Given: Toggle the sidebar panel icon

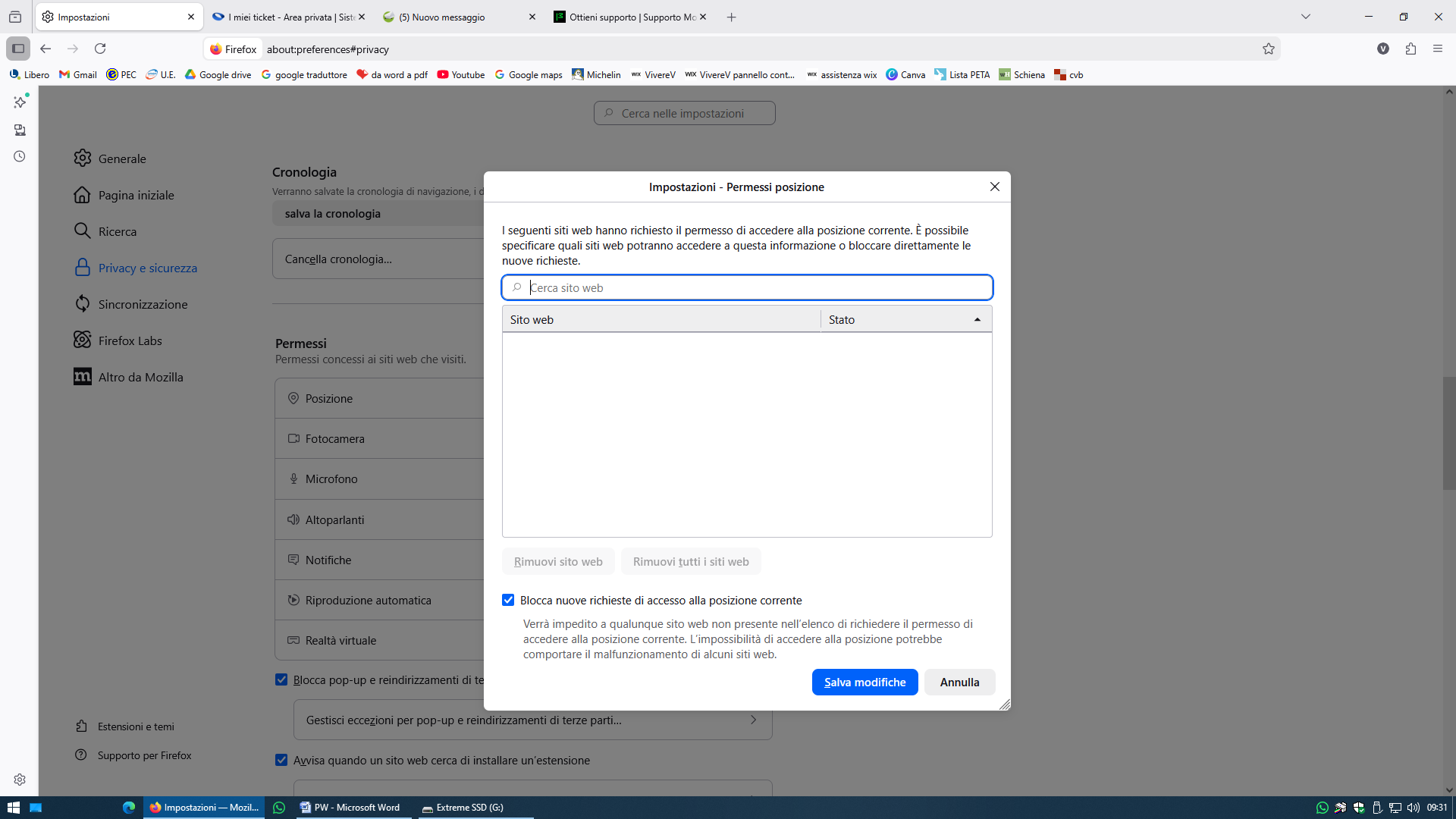Looking at the screenshot, I should click(x=18, y=49).
